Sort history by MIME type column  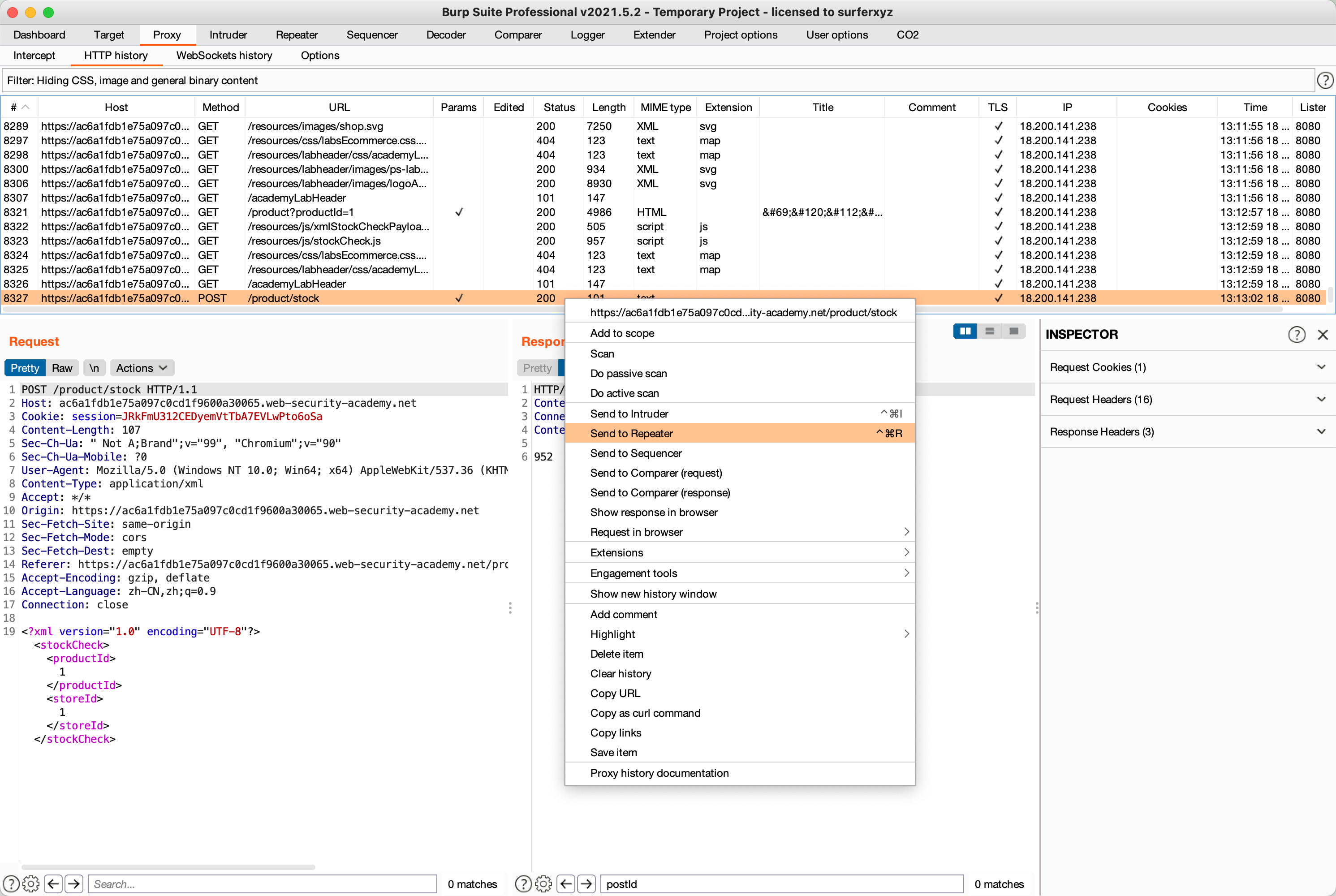(665, 108)
